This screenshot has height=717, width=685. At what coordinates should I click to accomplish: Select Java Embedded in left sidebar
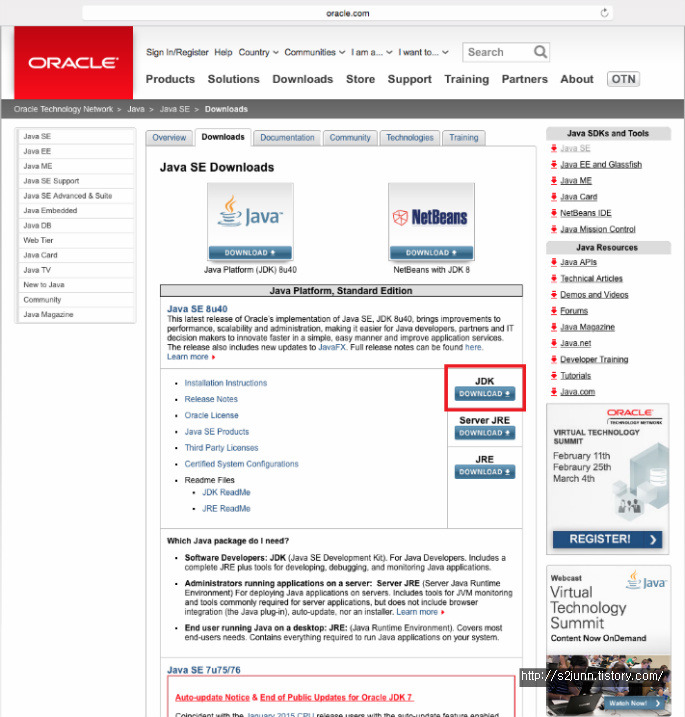pos(75,211)
